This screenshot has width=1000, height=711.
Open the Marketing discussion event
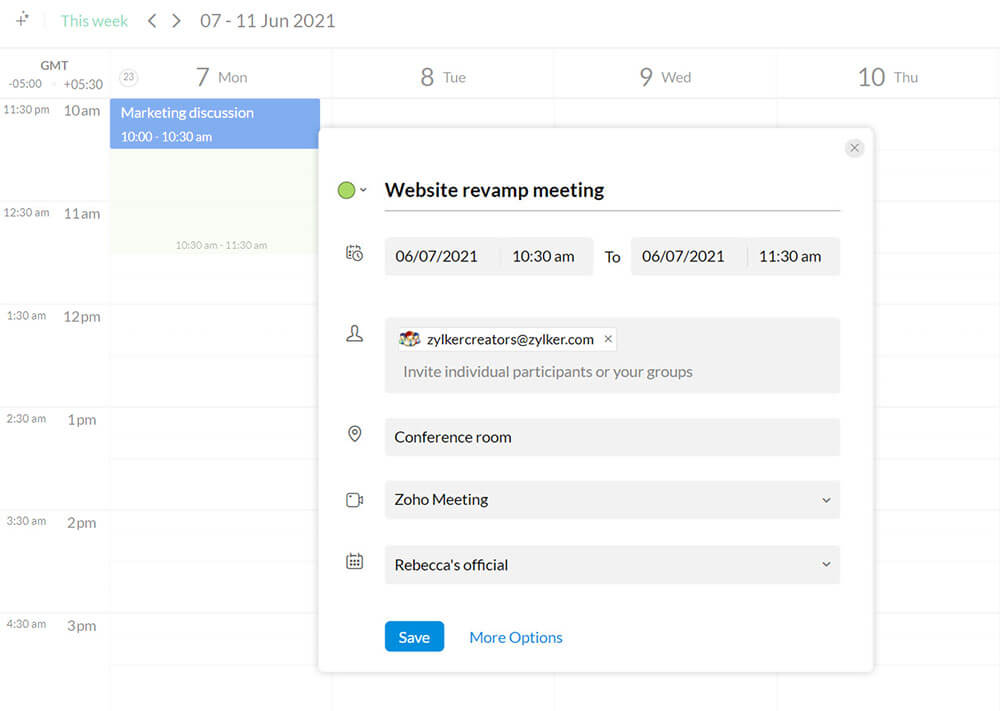[x=214, y=123]
